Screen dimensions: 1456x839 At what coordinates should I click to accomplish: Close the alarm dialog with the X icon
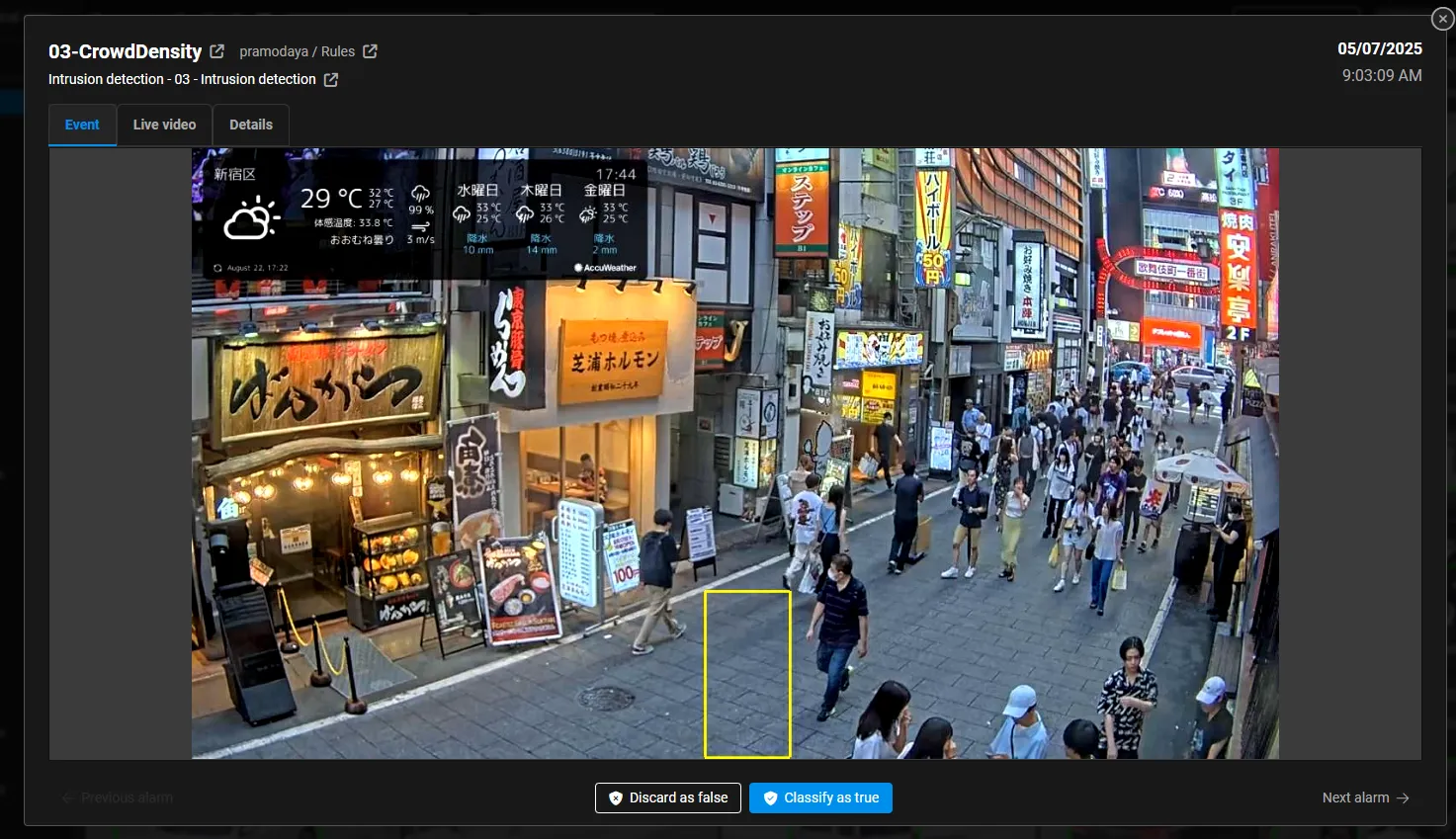tap(1442, 19)
